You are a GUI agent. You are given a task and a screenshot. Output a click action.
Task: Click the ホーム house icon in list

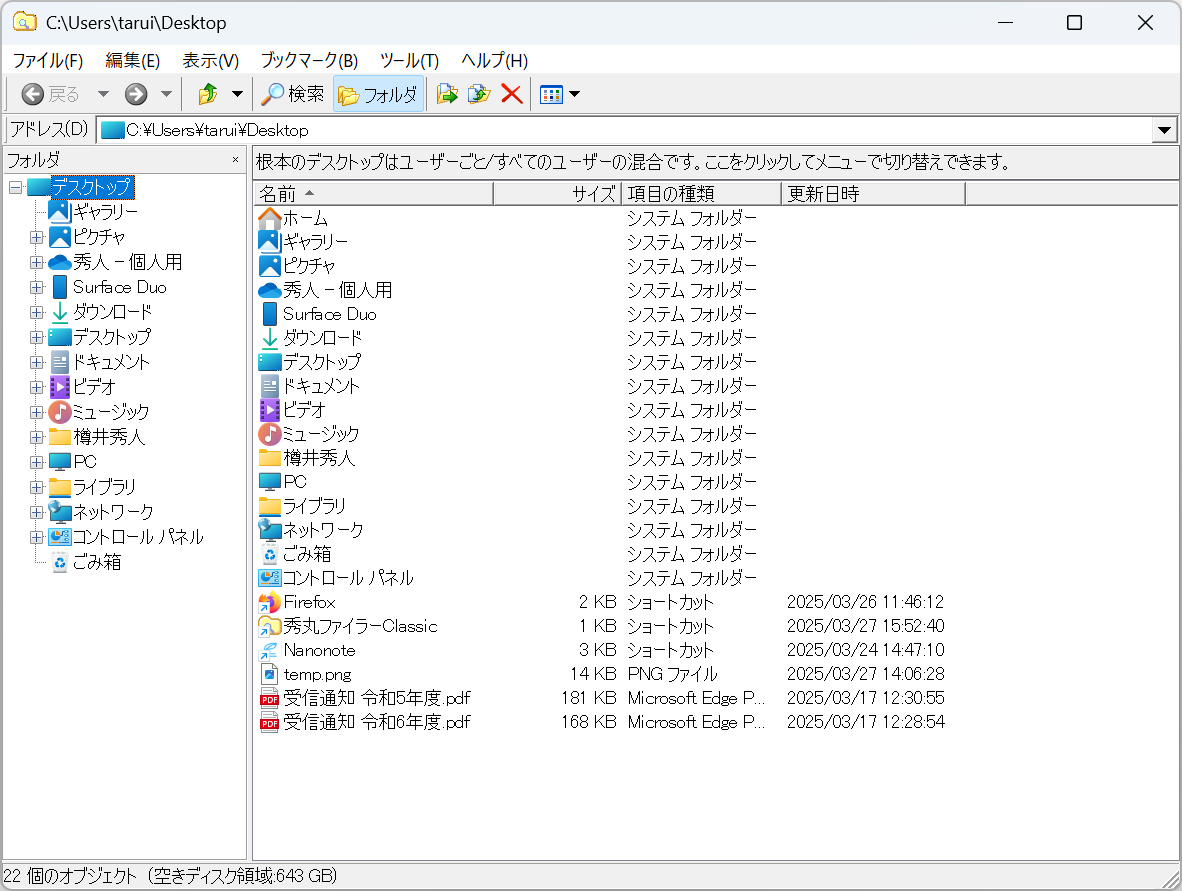point(269,219)
